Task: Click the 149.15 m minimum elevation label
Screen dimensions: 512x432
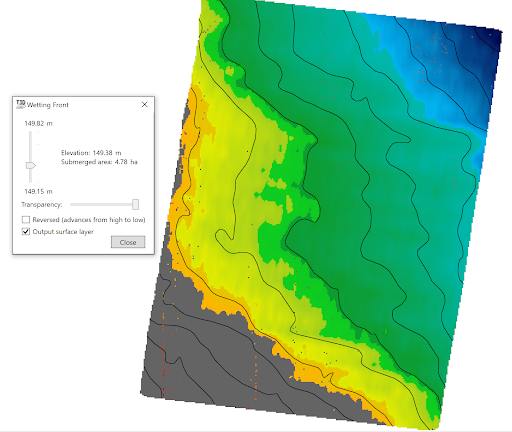Action: [38, 191]
